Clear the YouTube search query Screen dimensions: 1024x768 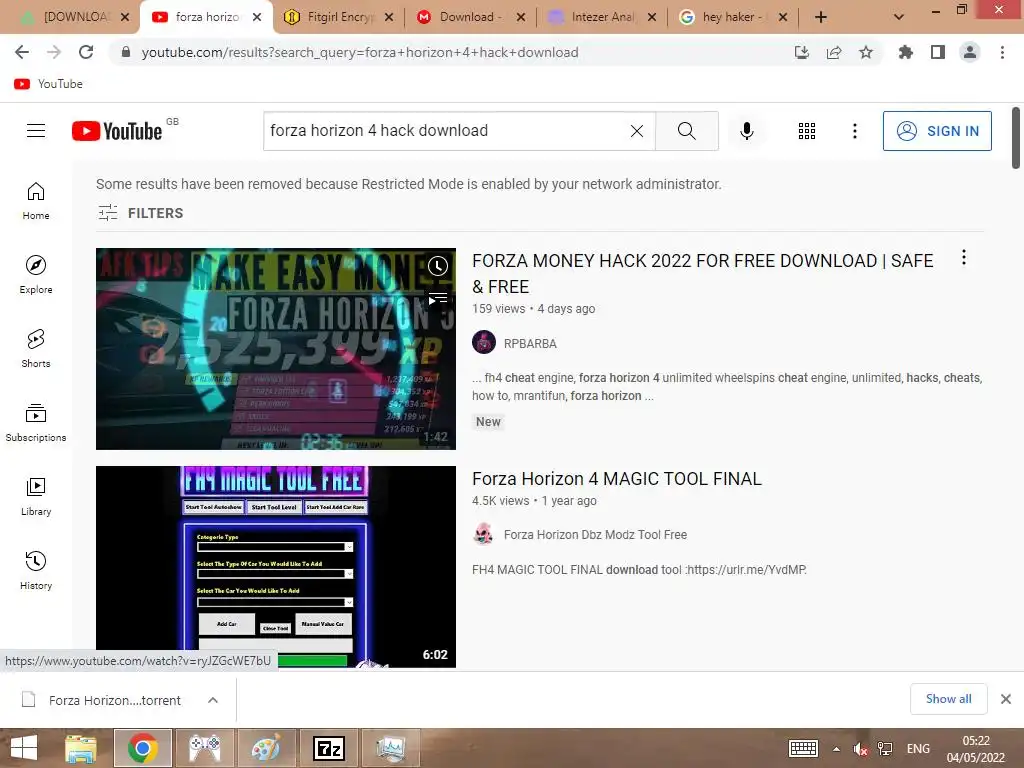(x=637, y=131)
